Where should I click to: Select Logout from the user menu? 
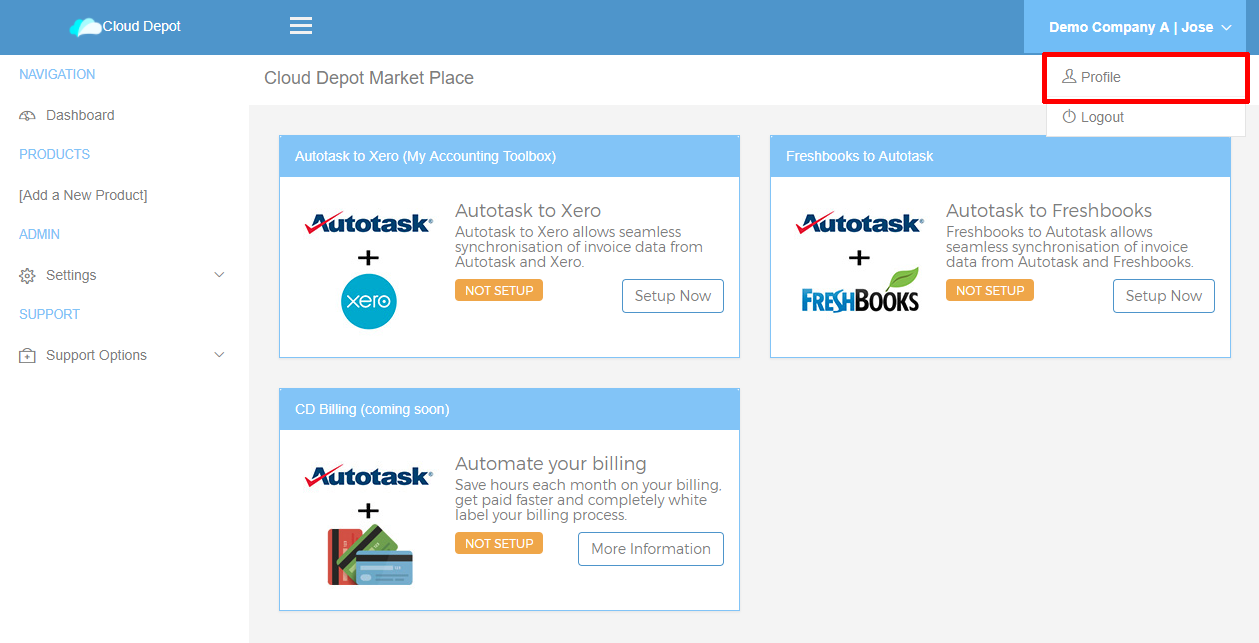(1146, 117)
